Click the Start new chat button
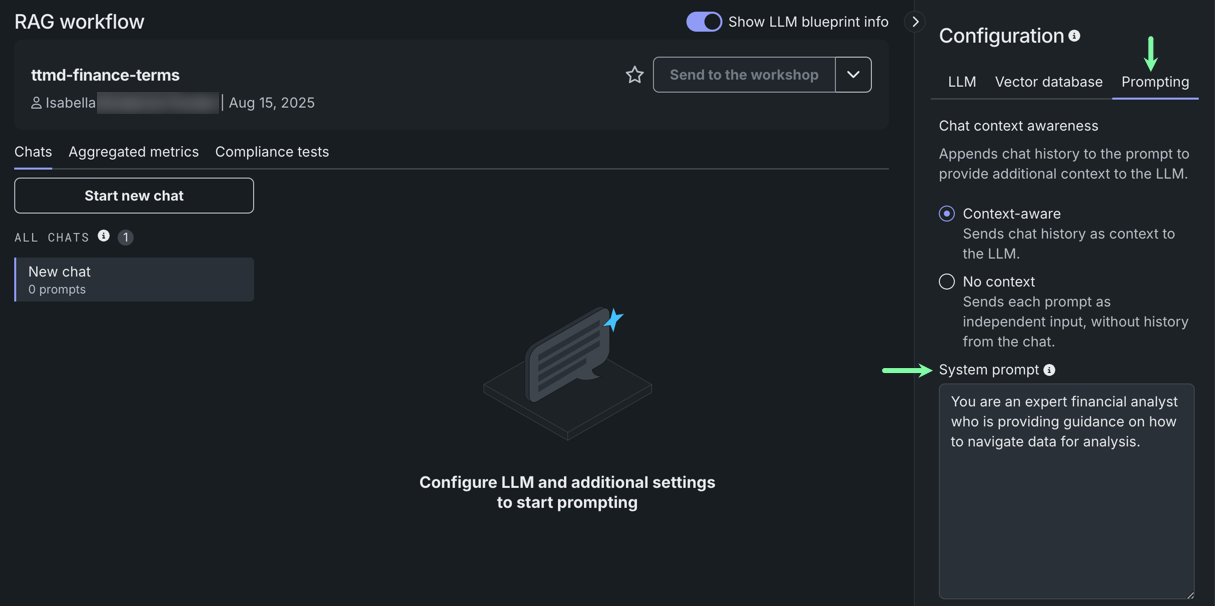Image resolution: width=1215 pixels, height=606 pixels. [x=134, y=196]
